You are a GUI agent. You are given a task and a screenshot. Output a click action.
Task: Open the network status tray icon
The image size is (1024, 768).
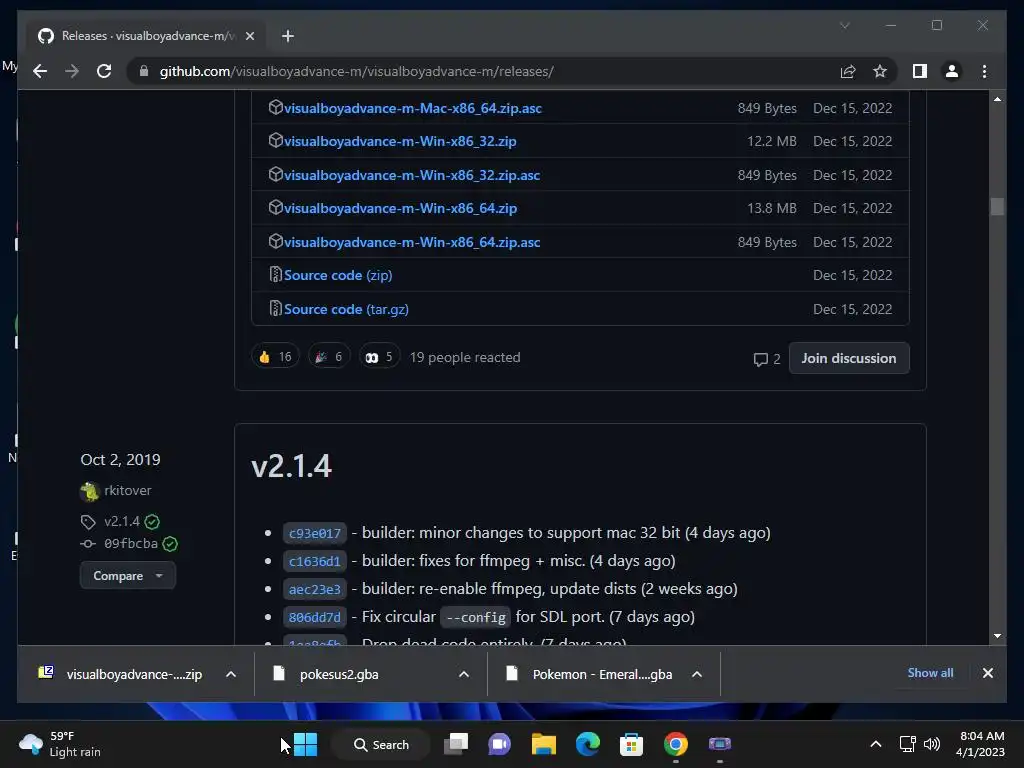pos(907,744)
